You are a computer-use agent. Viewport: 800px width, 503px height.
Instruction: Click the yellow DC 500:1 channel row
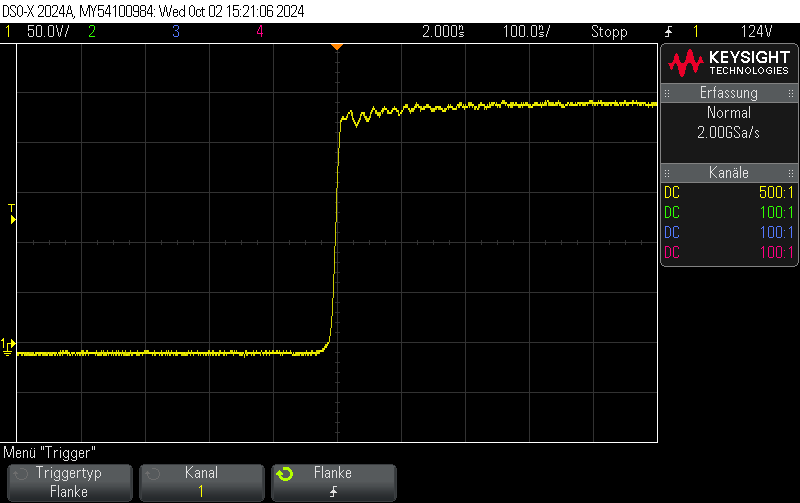(x=729, y=192)
